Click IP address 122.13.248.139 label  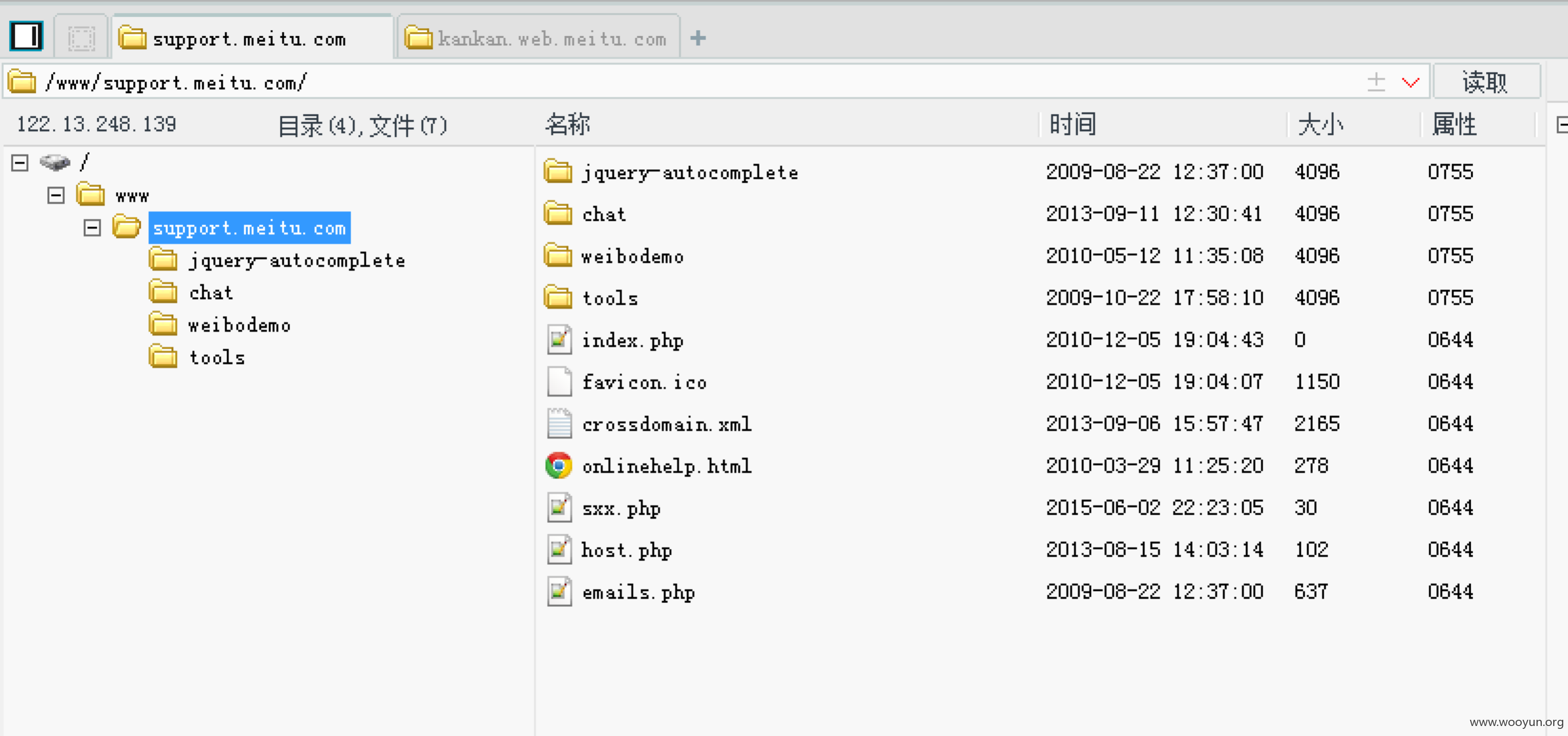96,124
